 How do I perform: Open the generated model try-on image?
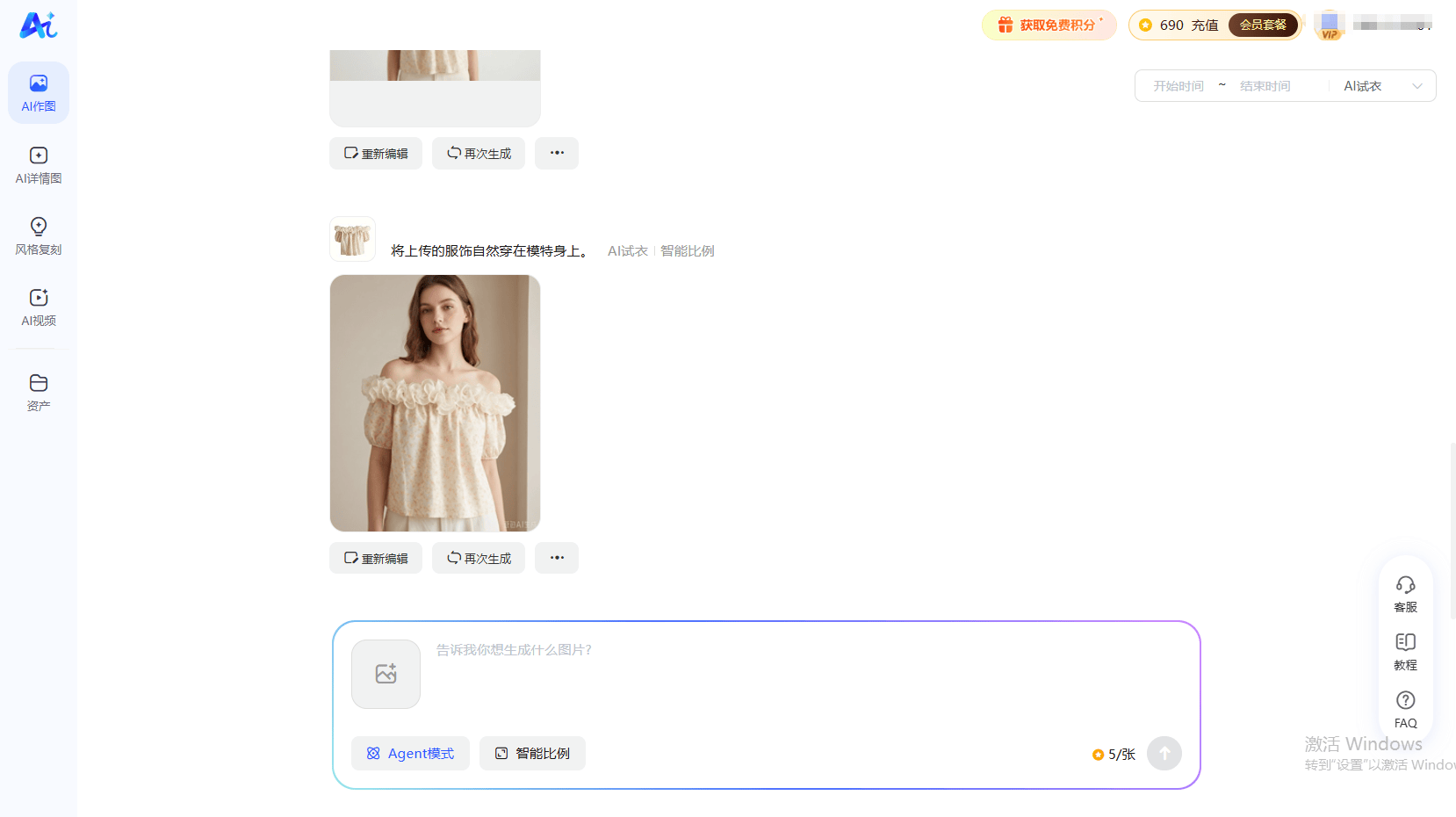(435, 403)
